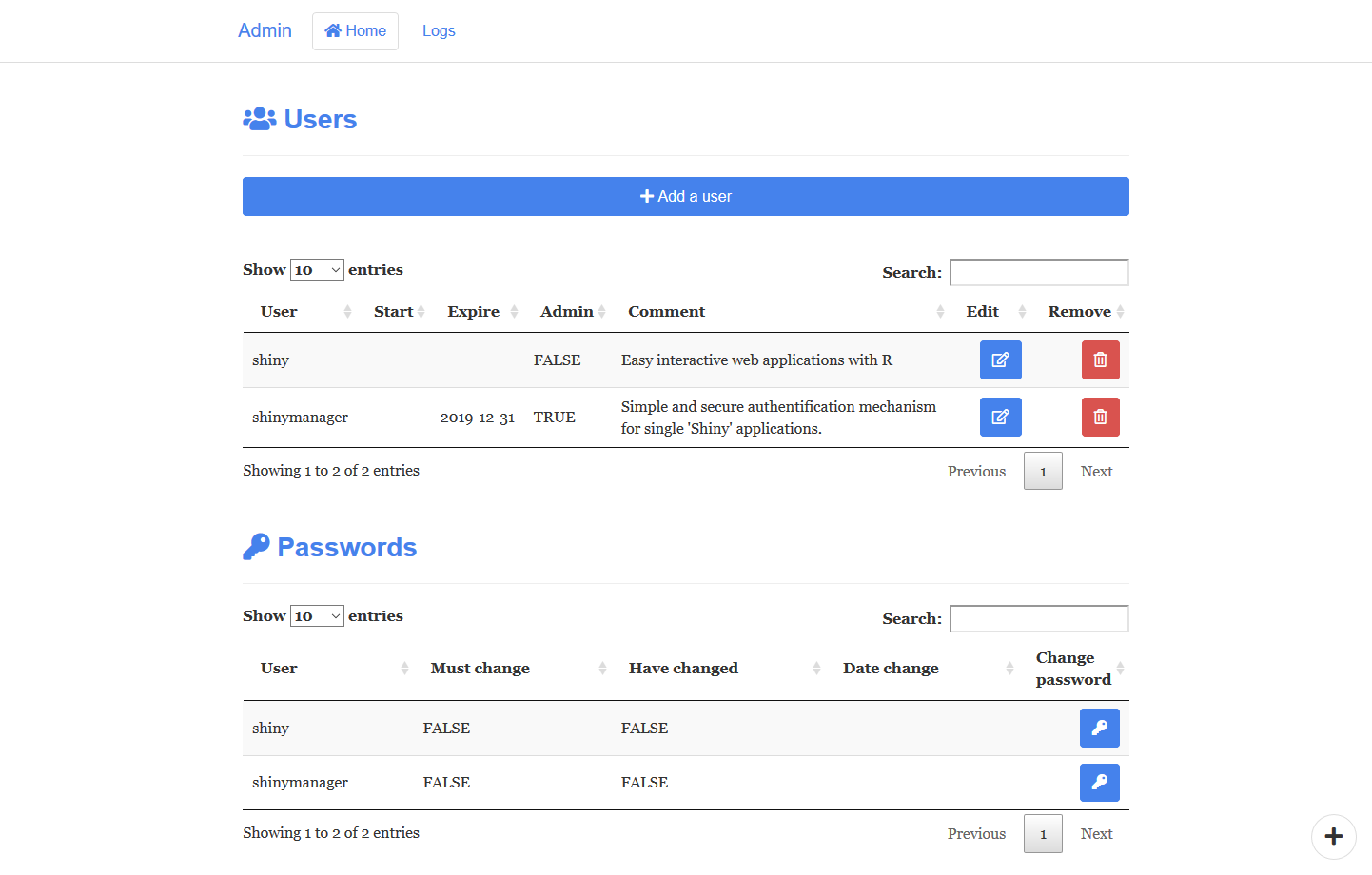Select the Home tab
1372x875 pixels.
pos(355,30)
